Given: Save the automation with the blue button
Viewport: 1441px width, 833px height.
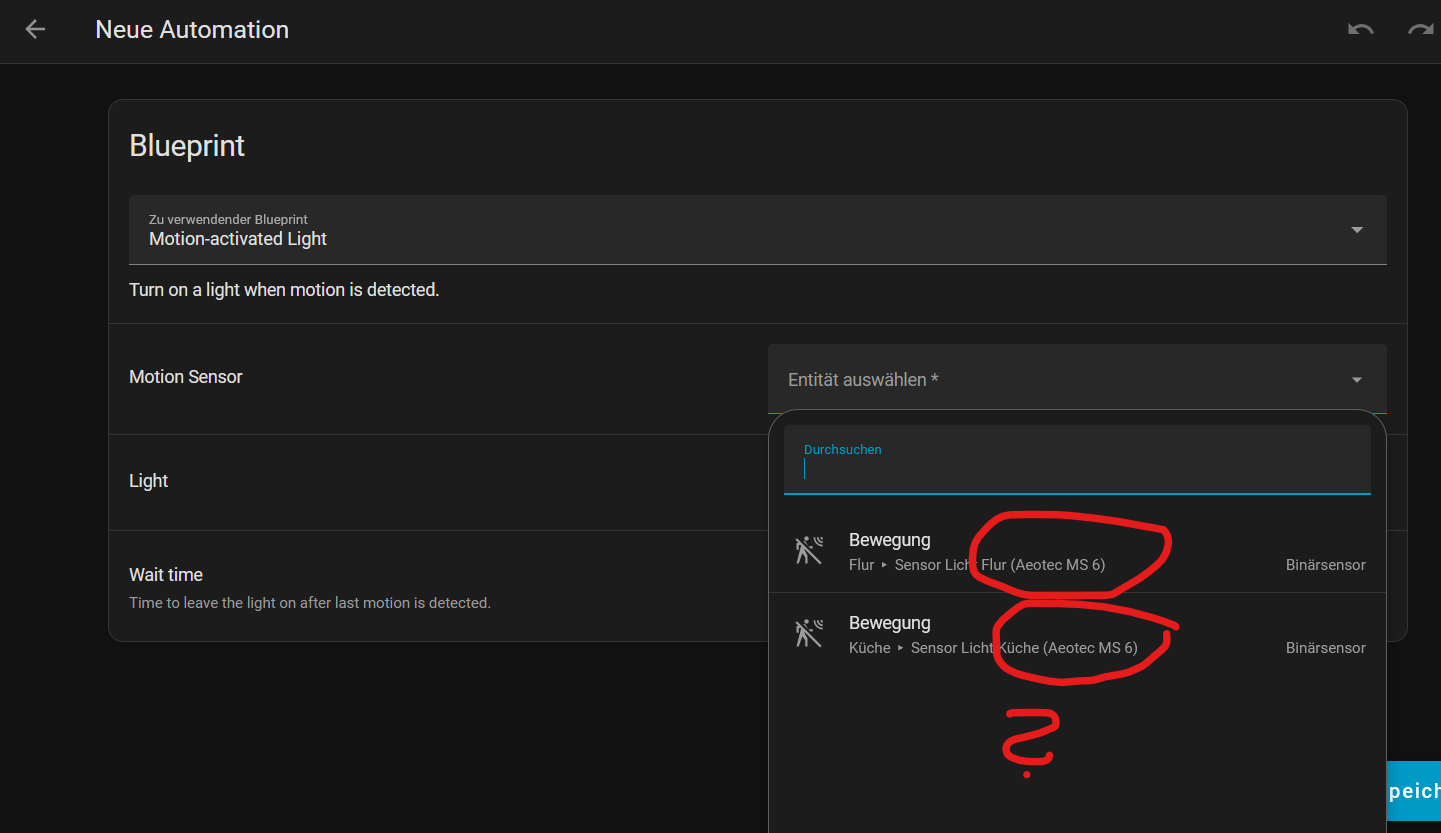Looking at the screenshot, I should tap(1413, 791).
